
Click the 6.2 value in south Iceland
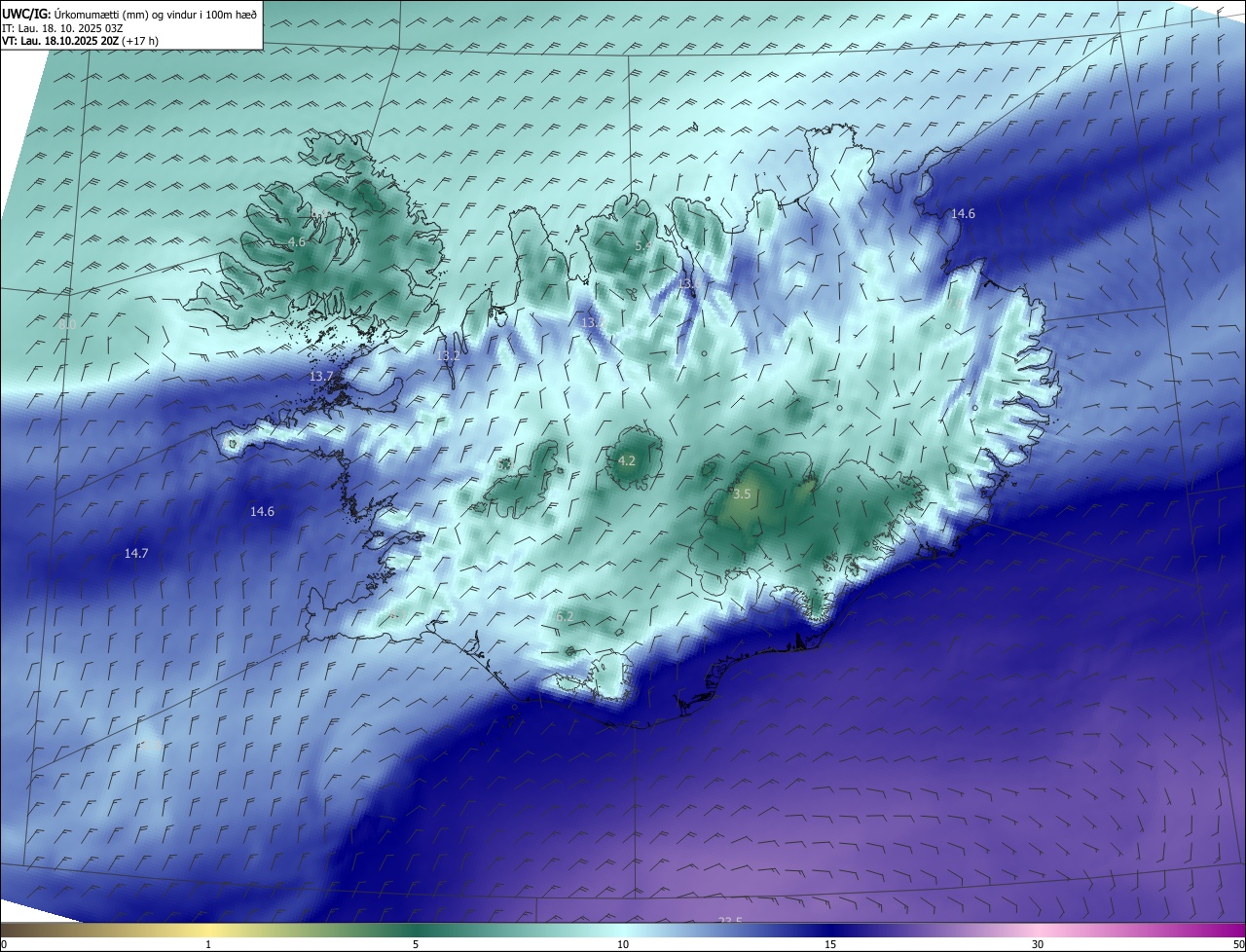click(565, 616)
